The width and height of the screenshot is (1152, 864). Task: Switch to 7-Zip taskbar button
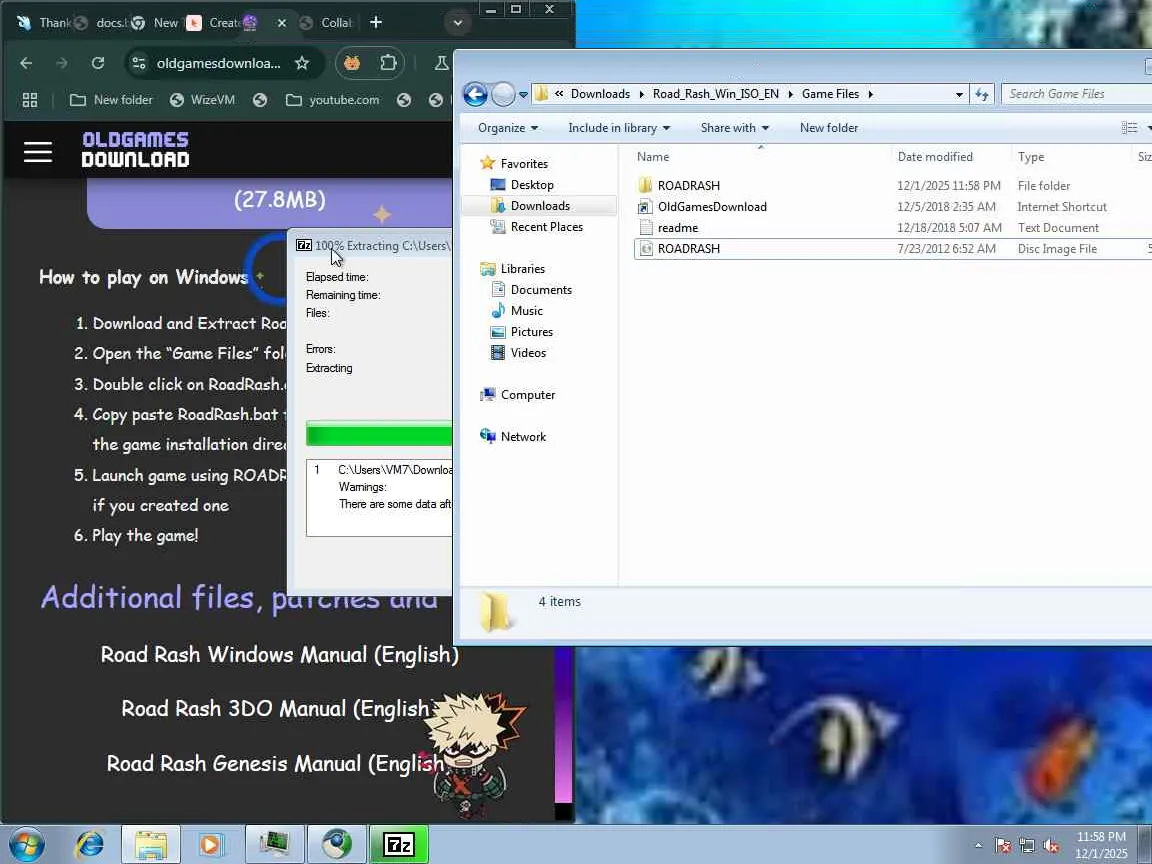(x=398, y=845)
